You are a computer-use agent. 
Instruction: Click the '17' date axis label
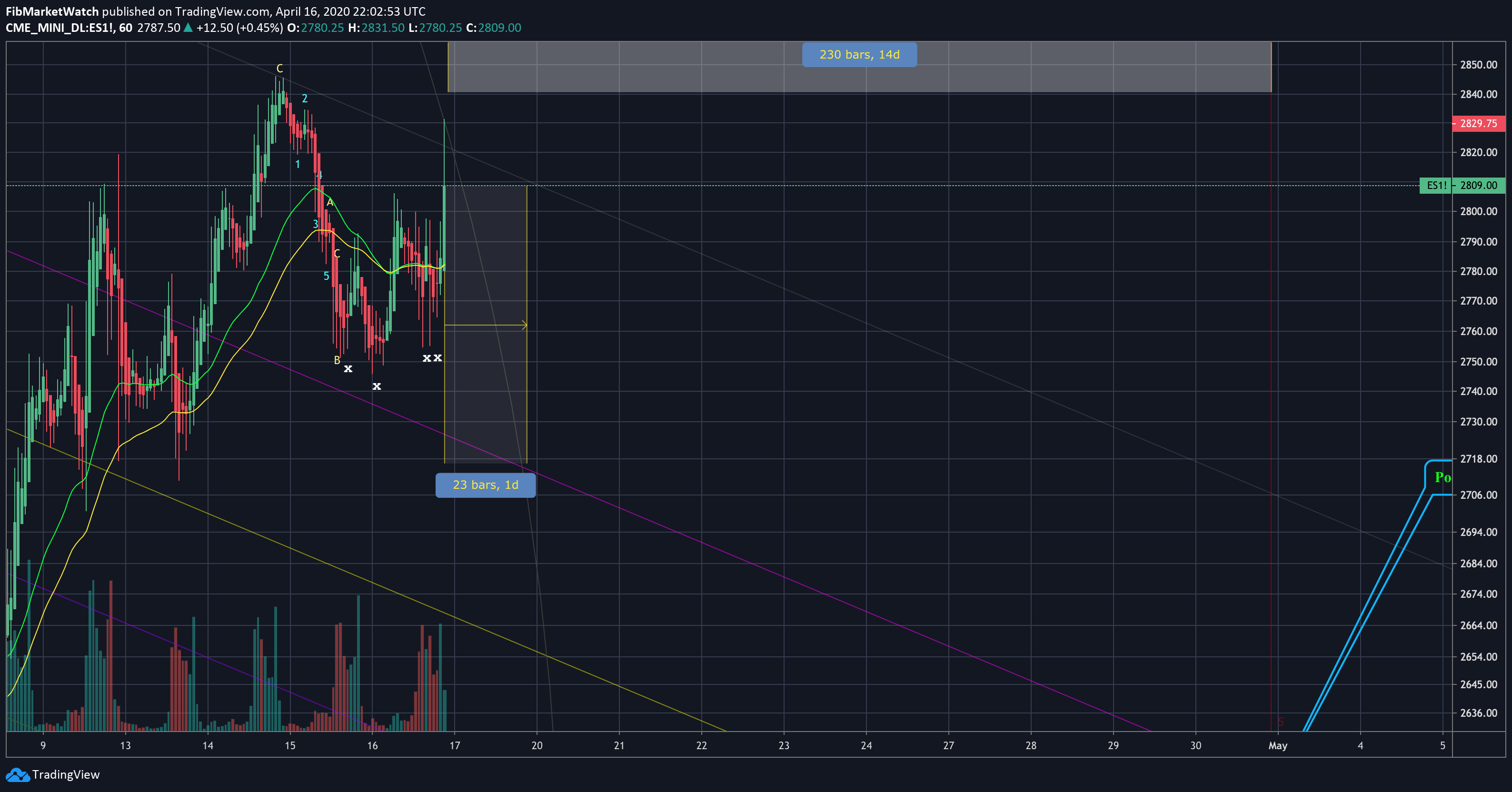455,746
